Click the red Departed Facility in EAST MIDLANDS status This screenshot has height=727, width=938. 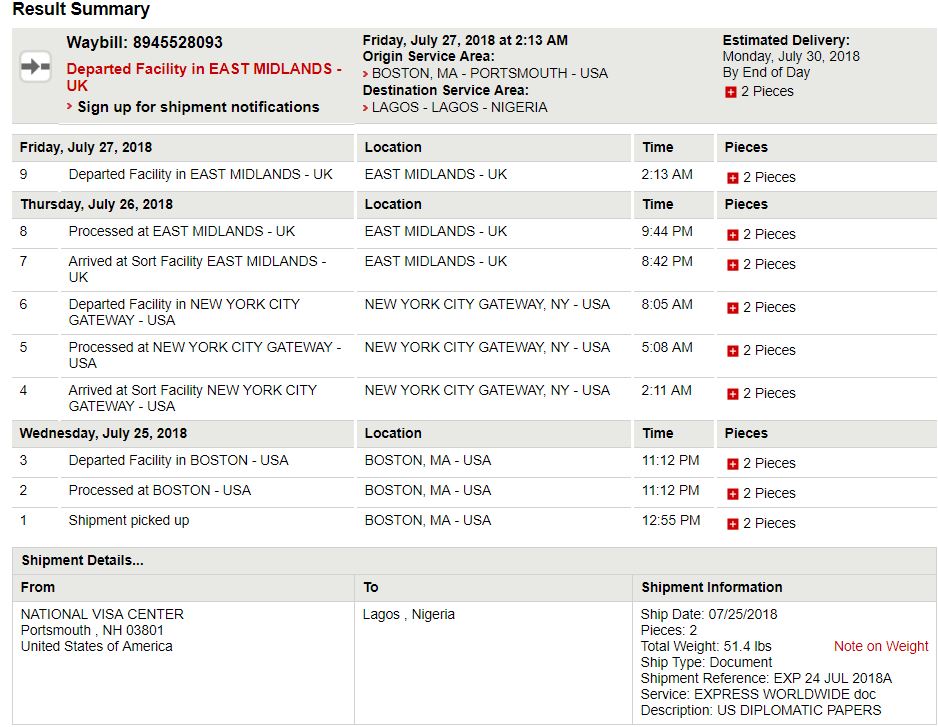(203, 77)
